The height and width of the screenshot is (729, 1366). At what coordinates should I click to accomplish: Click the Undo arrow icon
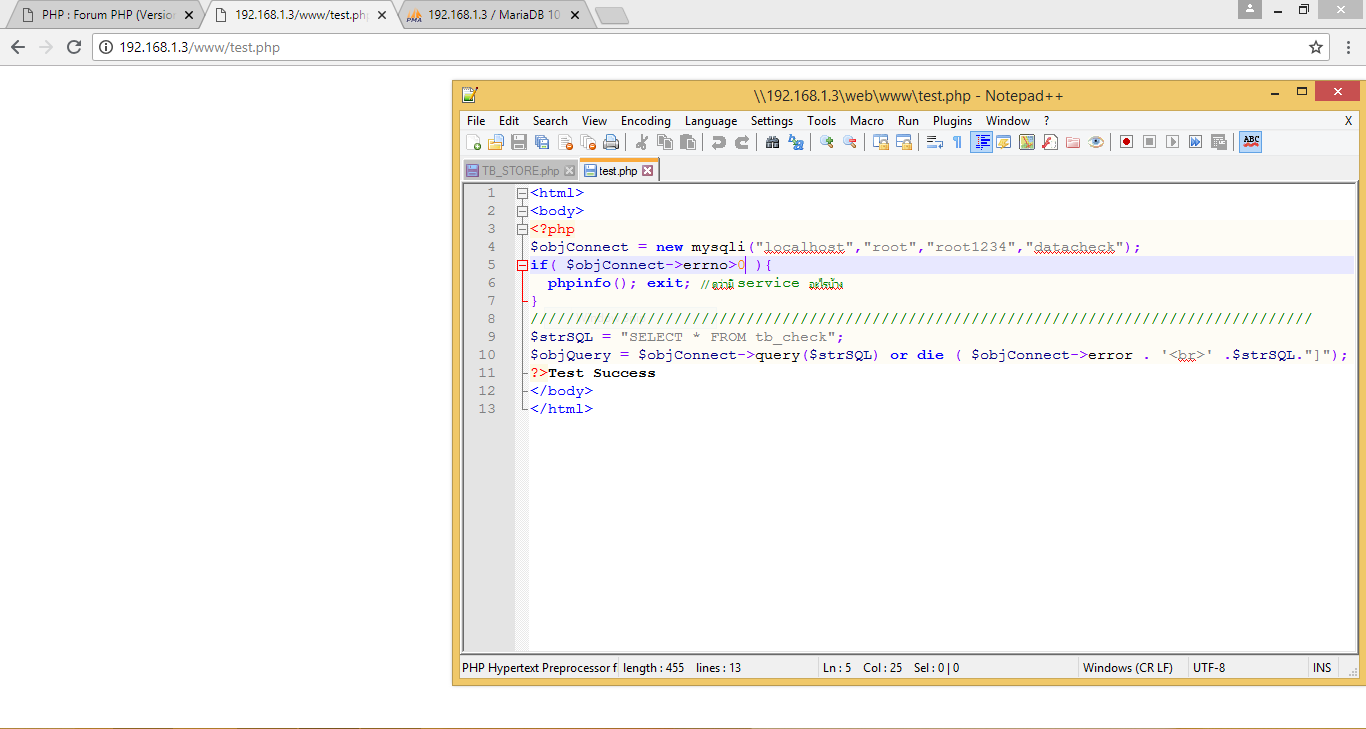[718, 142]
